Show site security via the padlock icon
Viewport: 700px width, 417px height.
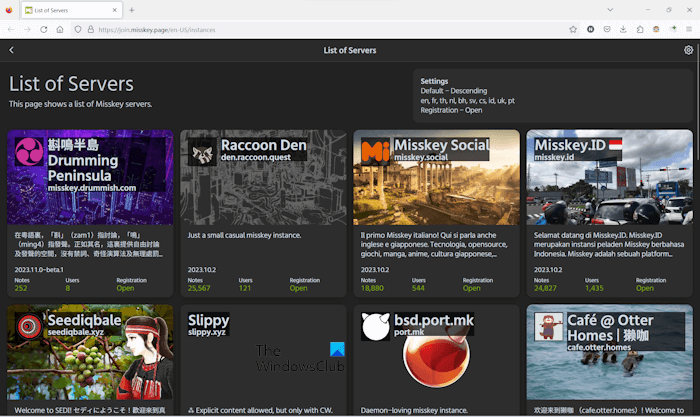91,29
